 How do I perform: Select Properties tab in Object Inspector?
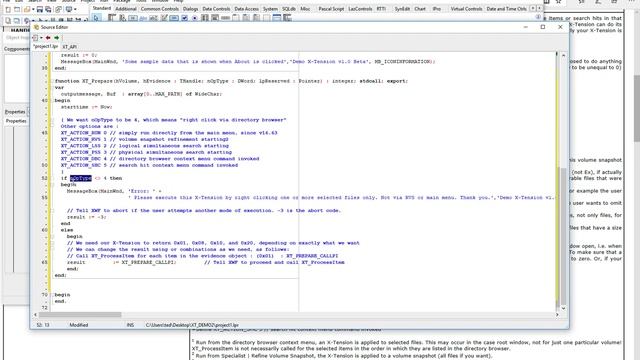click(16, 121)
